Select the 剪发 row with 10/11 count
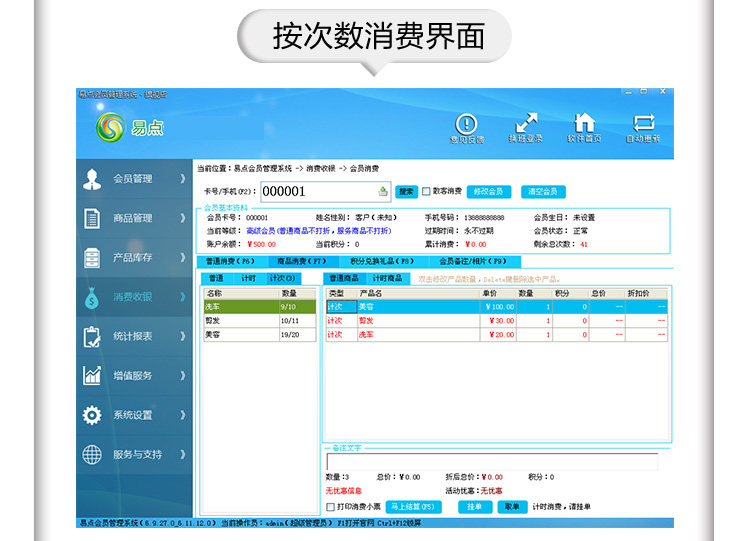750x541 pixels. coord(260,320)
